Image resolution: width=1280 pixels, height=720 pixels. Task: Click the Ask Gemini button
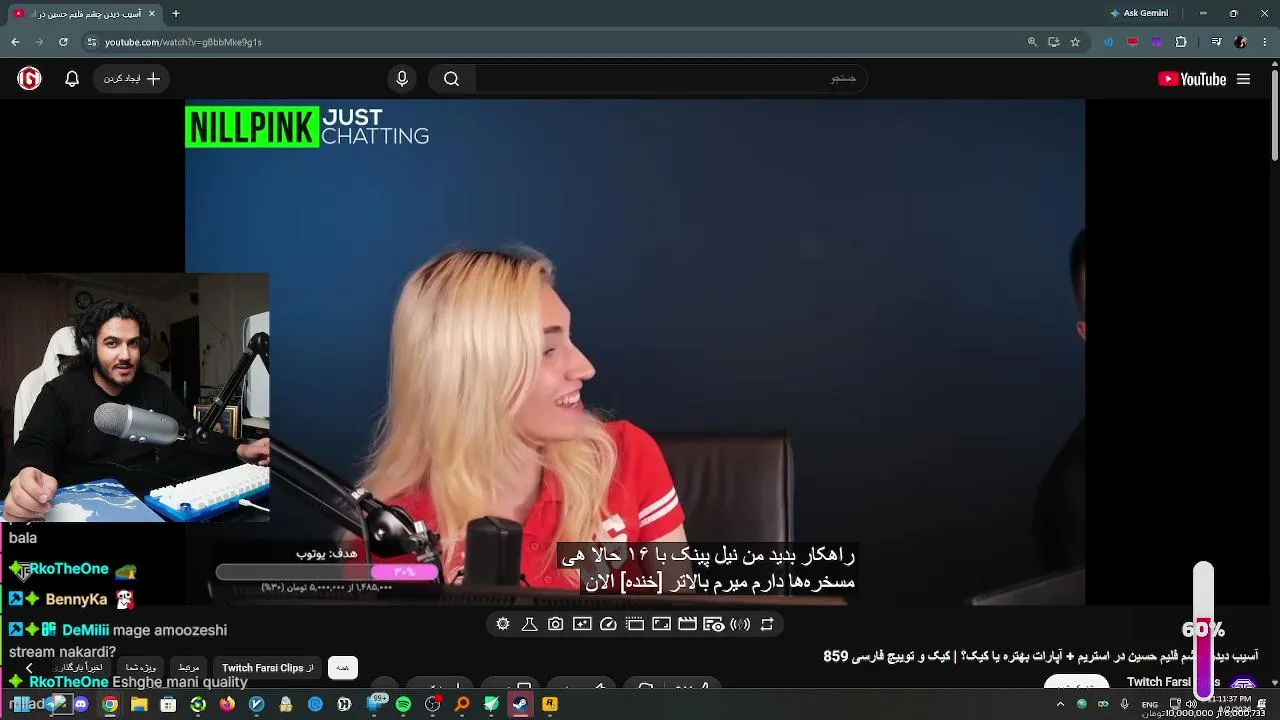pos(1139,13)
